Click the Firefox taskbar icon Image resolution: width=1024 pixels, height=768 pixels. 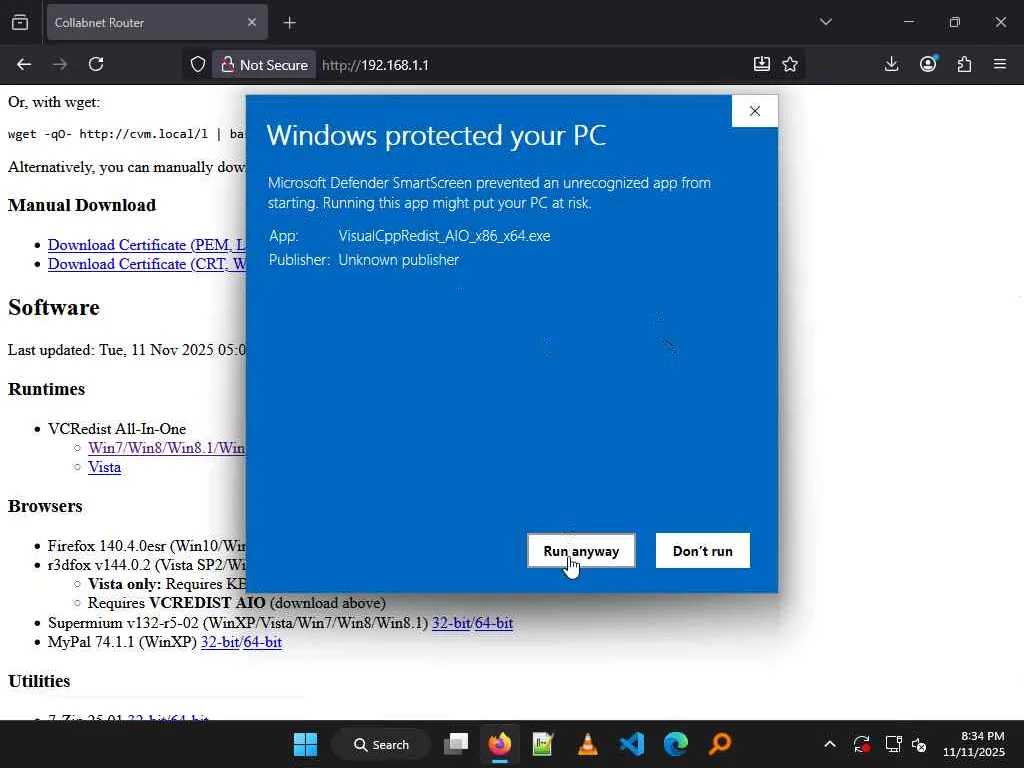pyautogui.click(x=500, y=744)
